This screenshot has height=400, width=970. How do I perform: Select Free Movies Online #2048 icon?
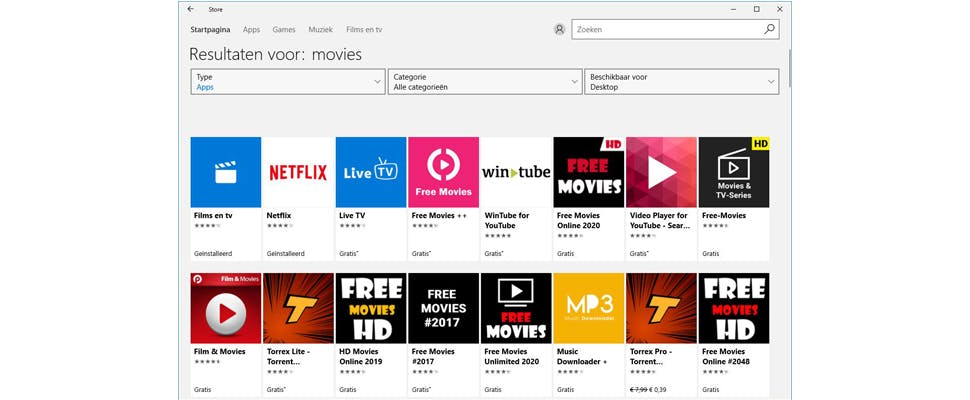coord(734,308)
